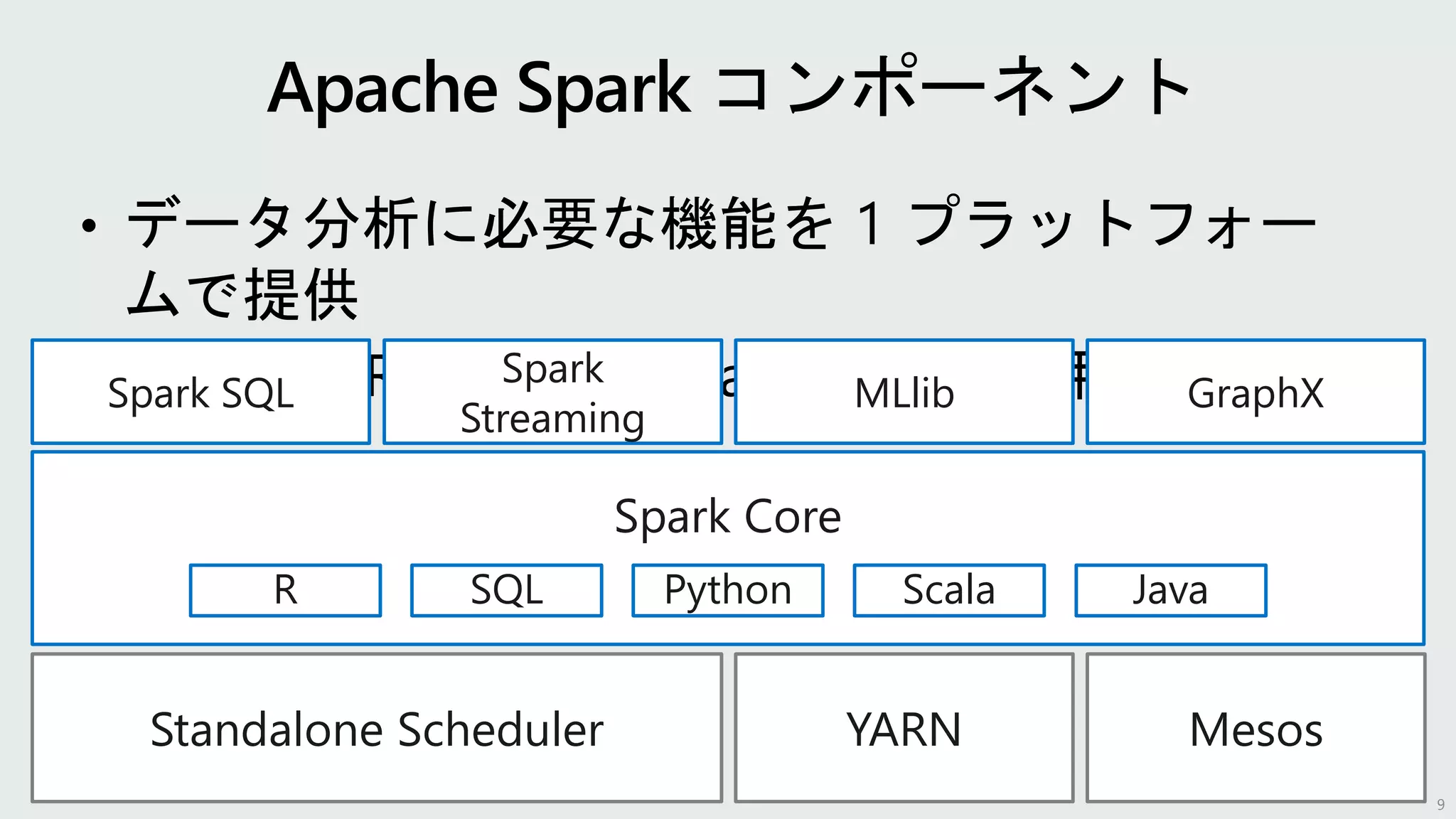
Task: Click the Standalone Scheduler box
Action: click(x=377, y=728)
